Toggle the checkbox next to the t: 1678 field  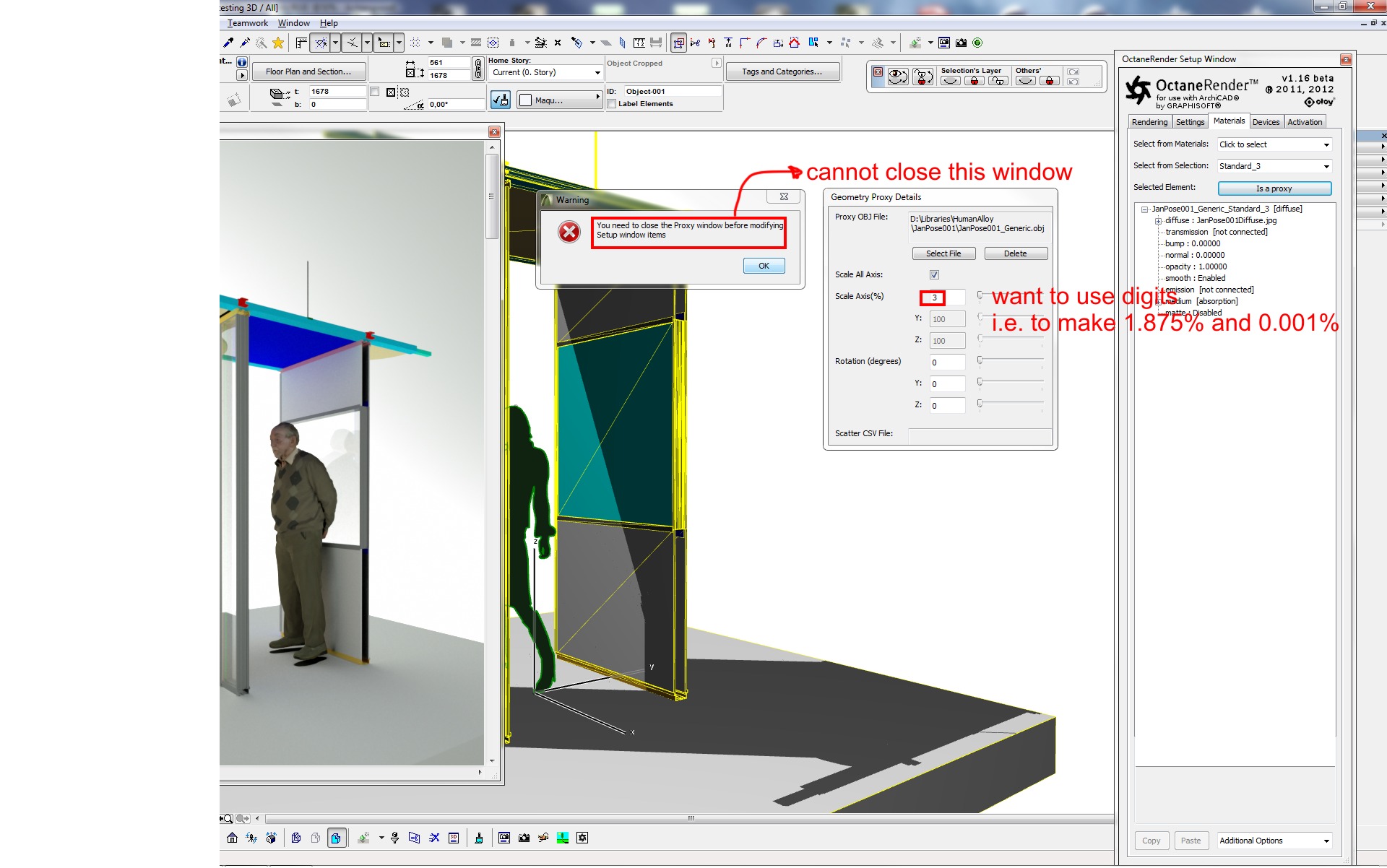click(x=375, y=92)
